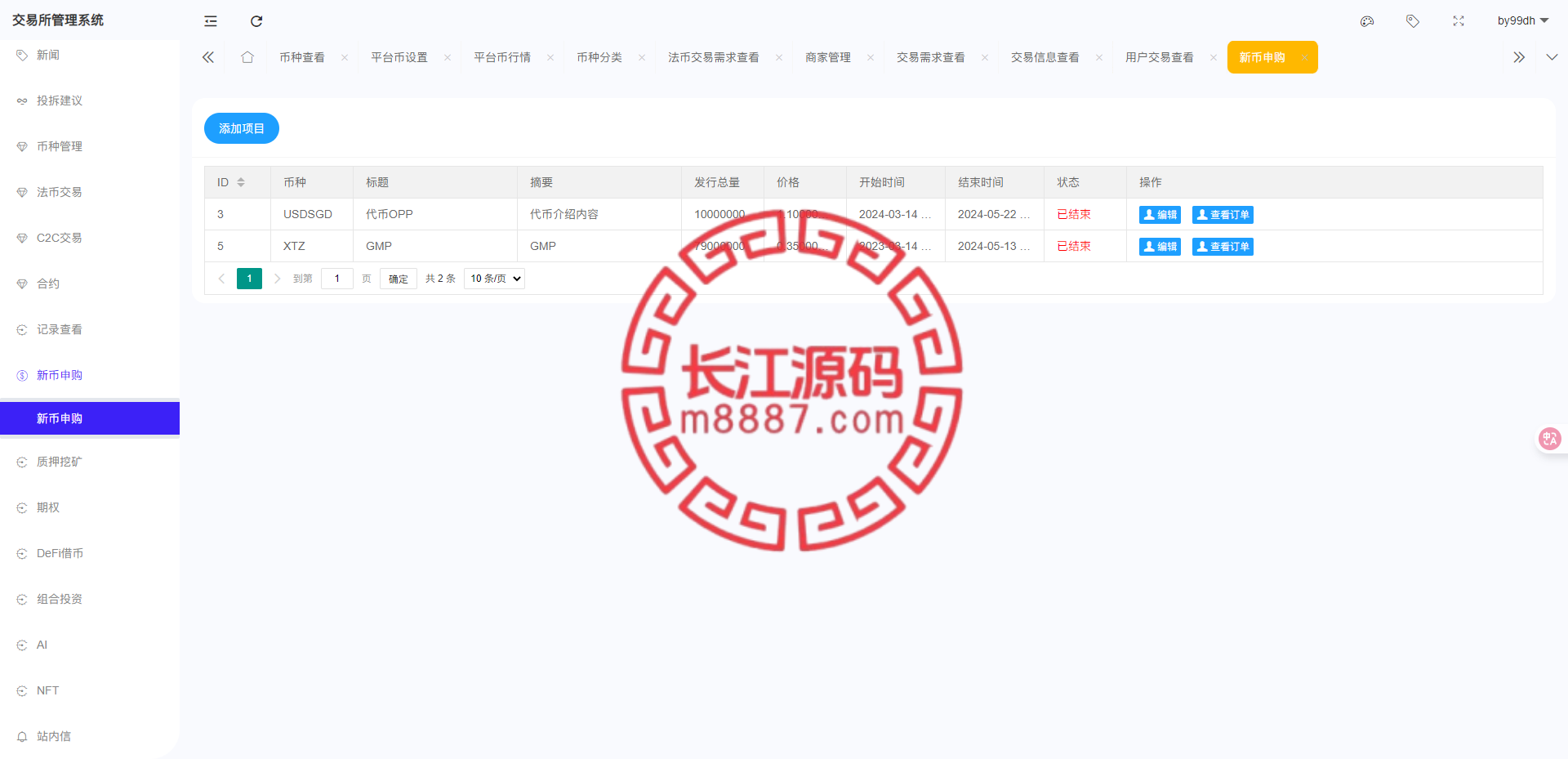Go to next page arrow
The height and width of the screenshot is (759, 1568).
[277, 279]
